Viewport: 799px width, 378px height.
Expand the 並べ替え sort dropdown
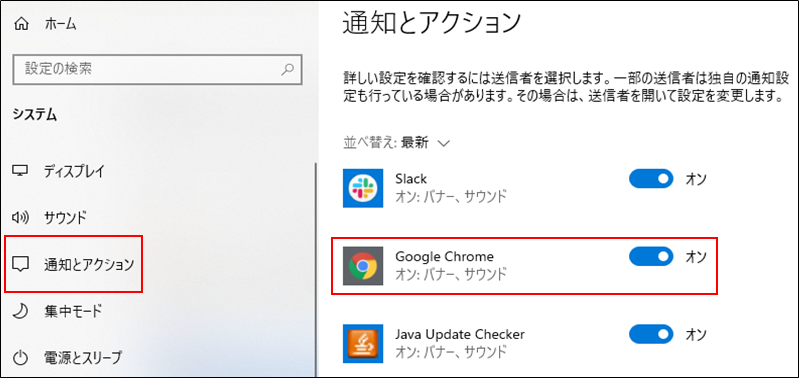point(396,143)
